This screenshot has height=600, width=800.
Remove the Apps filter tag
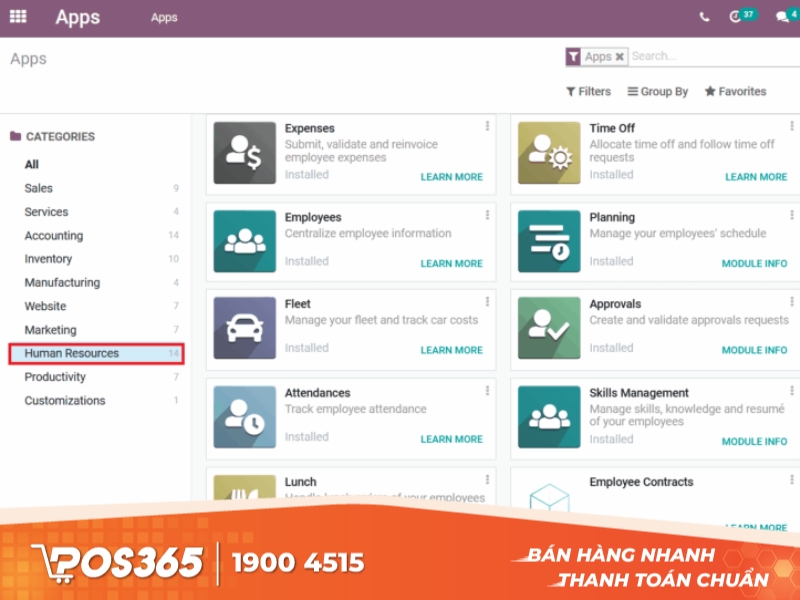[618, 57]
